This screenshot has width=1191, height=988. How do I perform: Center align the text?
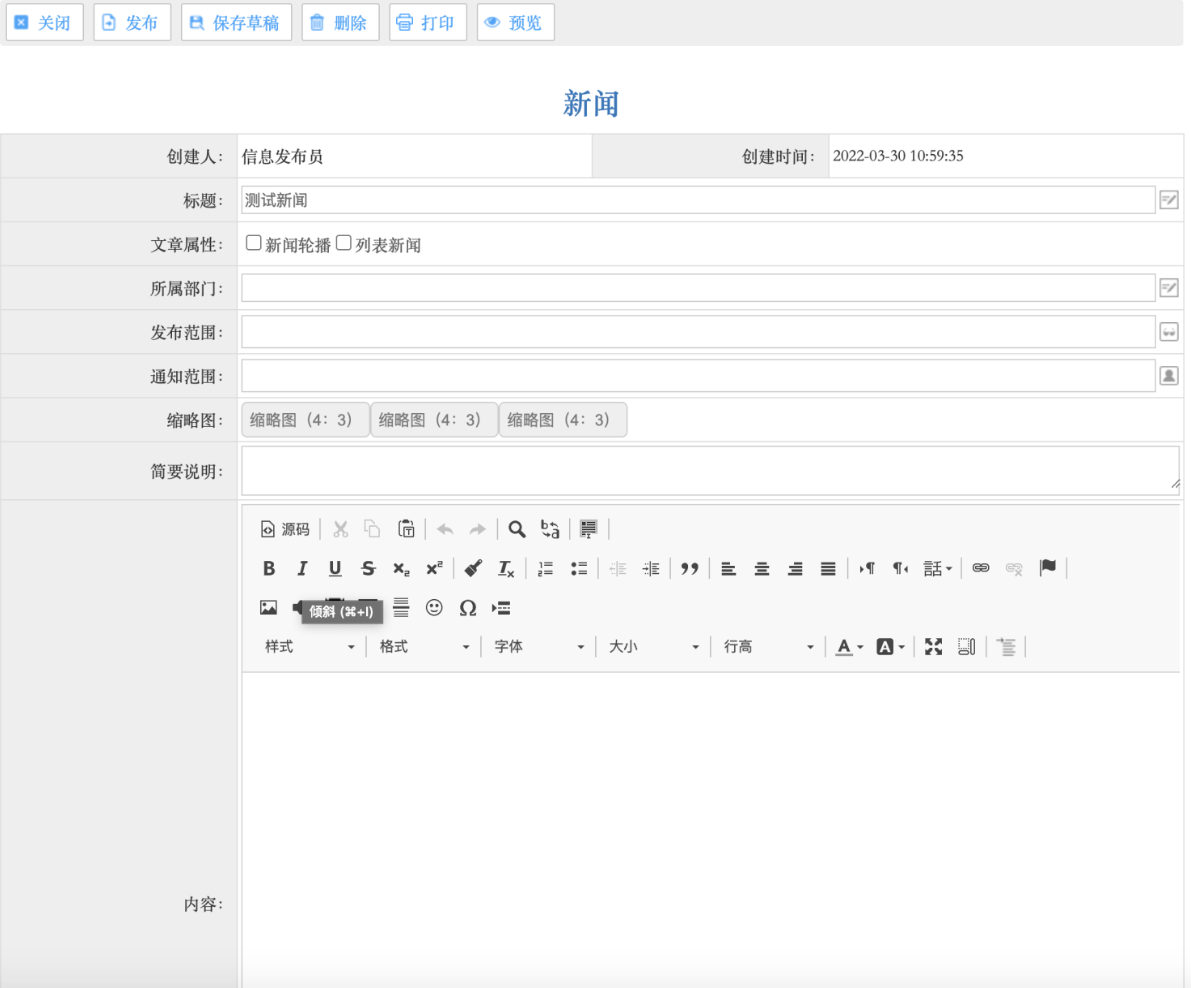(x=762, y=568)
